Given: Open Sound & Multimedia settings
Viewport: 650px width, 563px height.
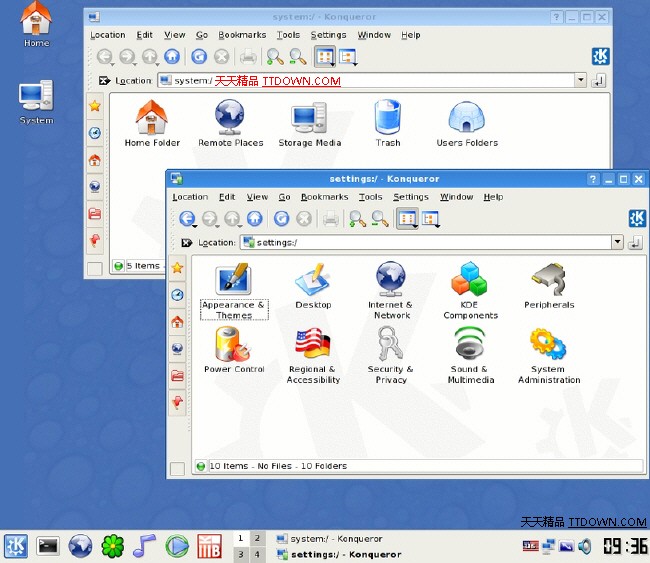Looking at the screenshot, I should 470,355.
